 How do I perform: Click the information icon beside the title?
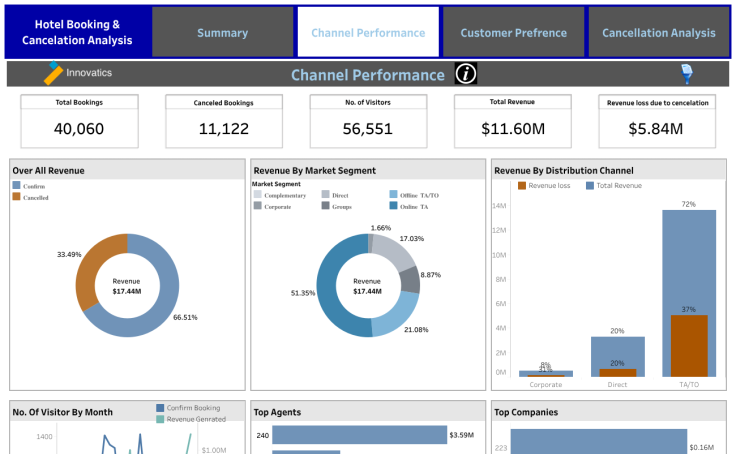(x=465, y=74)
